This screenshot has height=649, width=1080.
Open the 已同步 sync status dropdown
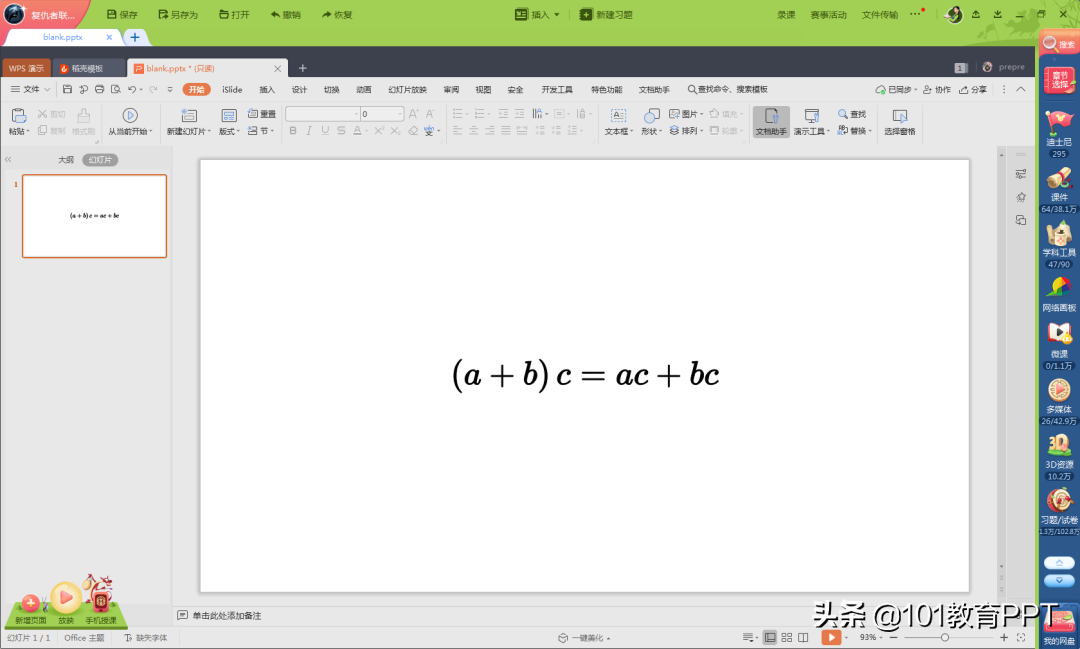tap(896, 90)
